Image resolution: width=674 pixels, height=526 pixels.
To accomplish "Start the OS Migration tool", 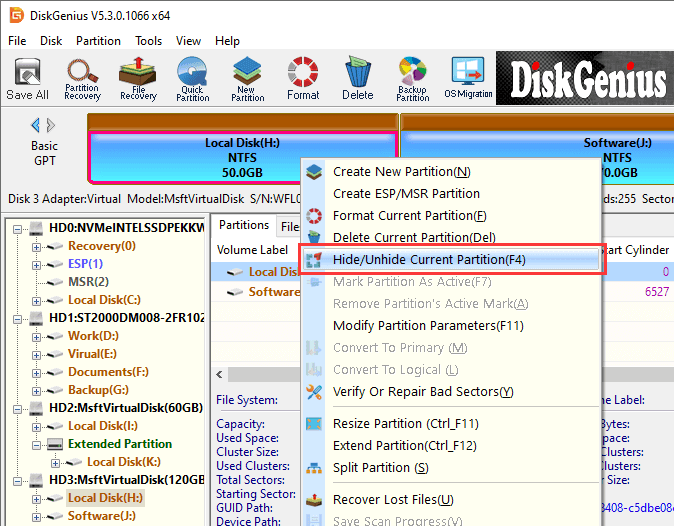I will coord(468,79).
